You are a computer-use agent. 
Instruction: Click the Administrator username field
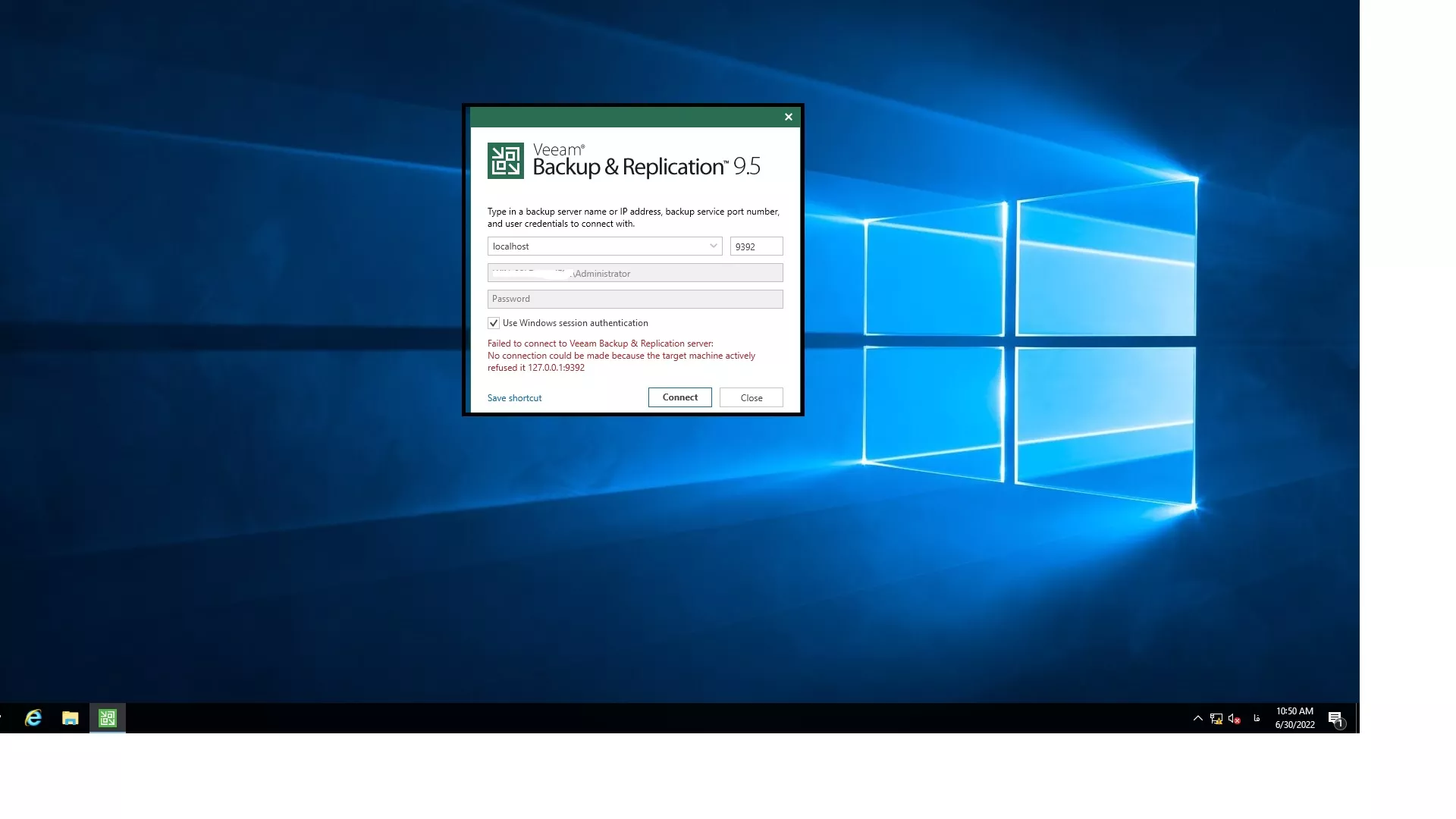(635, 273)
